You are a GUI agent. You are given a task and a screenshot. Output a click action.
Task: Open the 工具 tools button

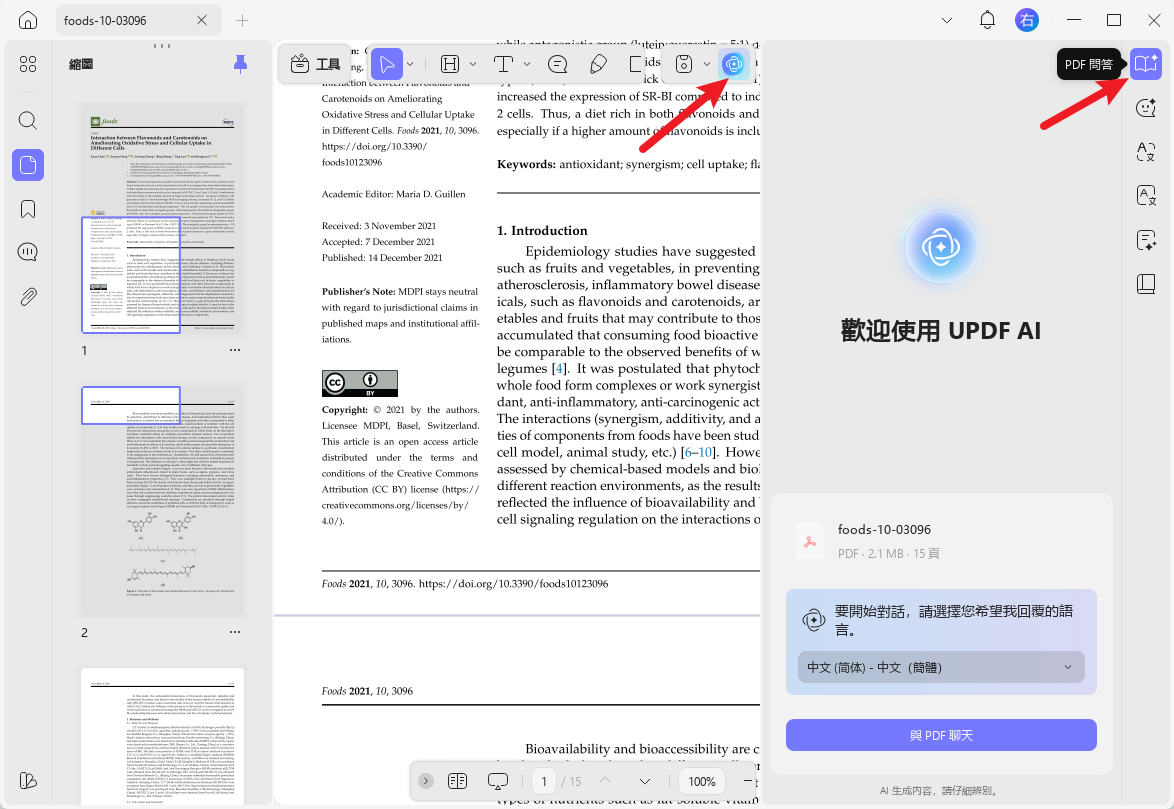pos(315,64)
